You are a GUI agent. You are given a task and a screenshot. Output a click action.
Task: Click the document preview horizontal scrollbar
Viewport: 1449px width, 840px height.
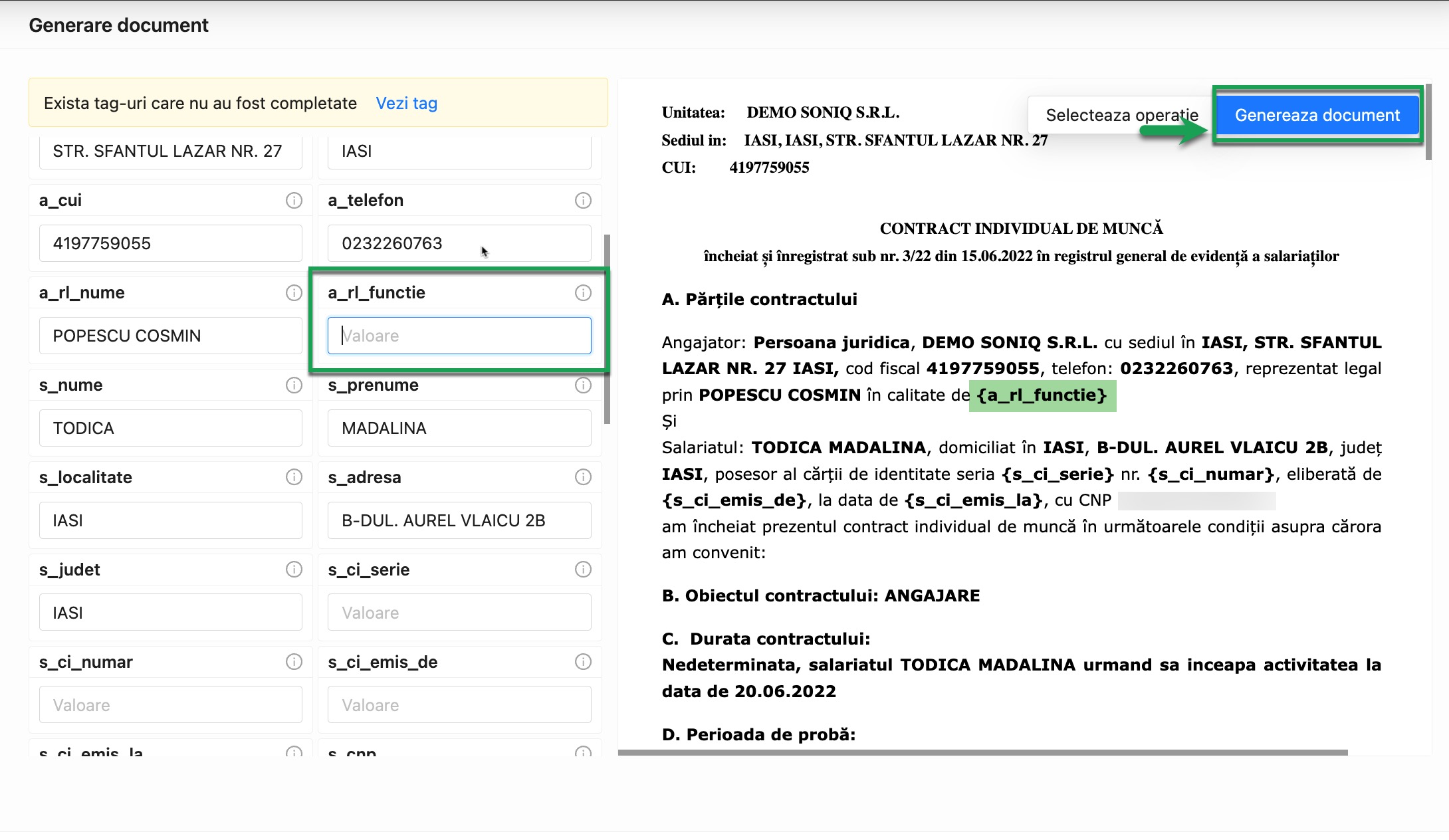tap(983, 753)
